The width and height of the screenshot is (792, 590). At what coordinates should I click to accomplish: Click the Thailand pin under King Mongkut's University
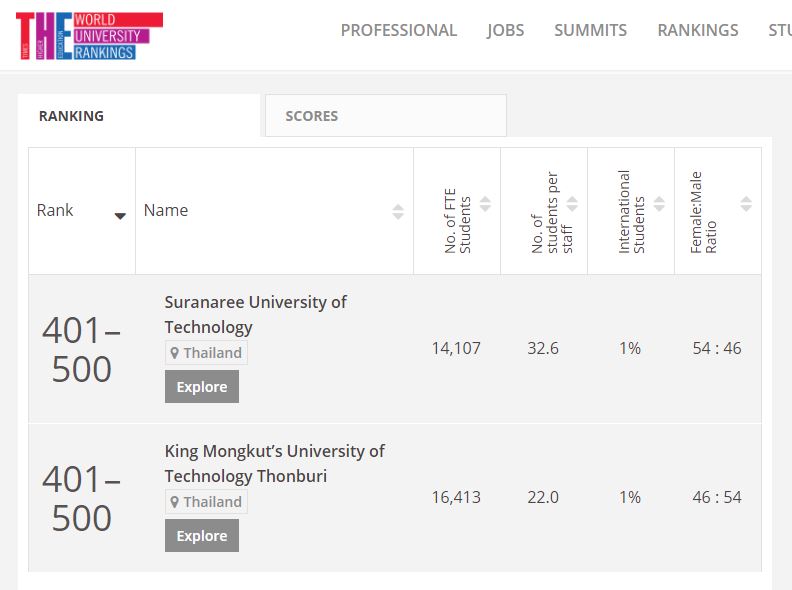[x=174, y=502]
